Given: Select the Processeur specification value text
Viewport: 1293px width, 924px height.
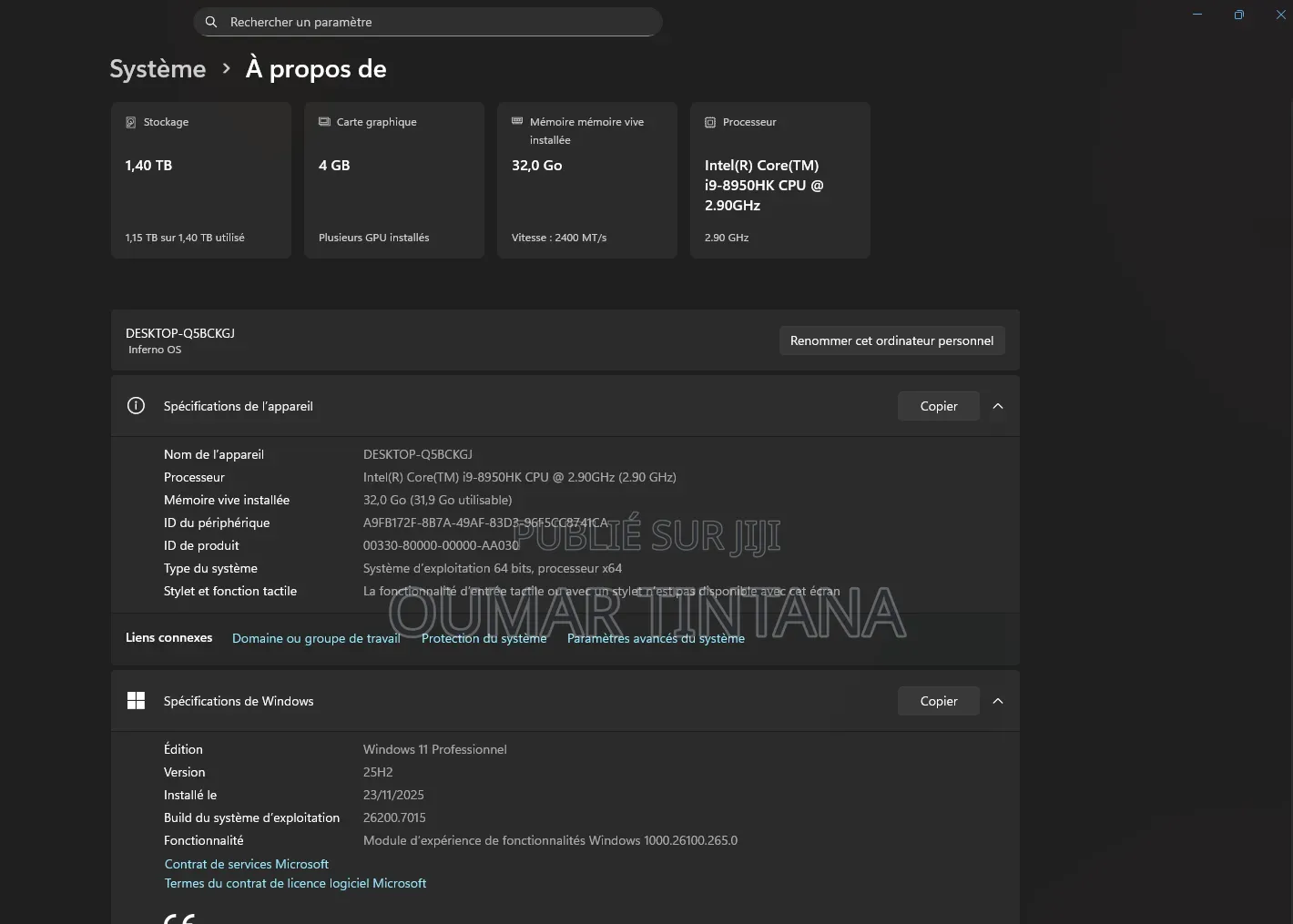Looking at the screenshot, I should pyautogui.click(x=520, y=477).
